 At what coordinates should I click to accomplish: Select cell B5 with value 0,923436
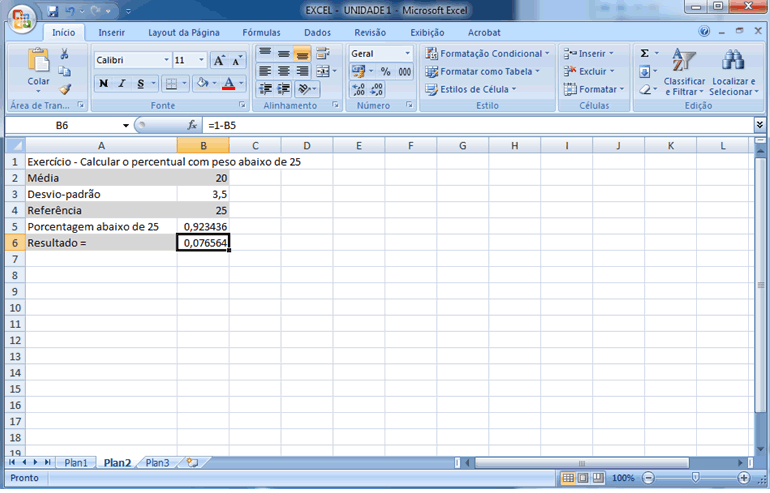coord(203,227)
